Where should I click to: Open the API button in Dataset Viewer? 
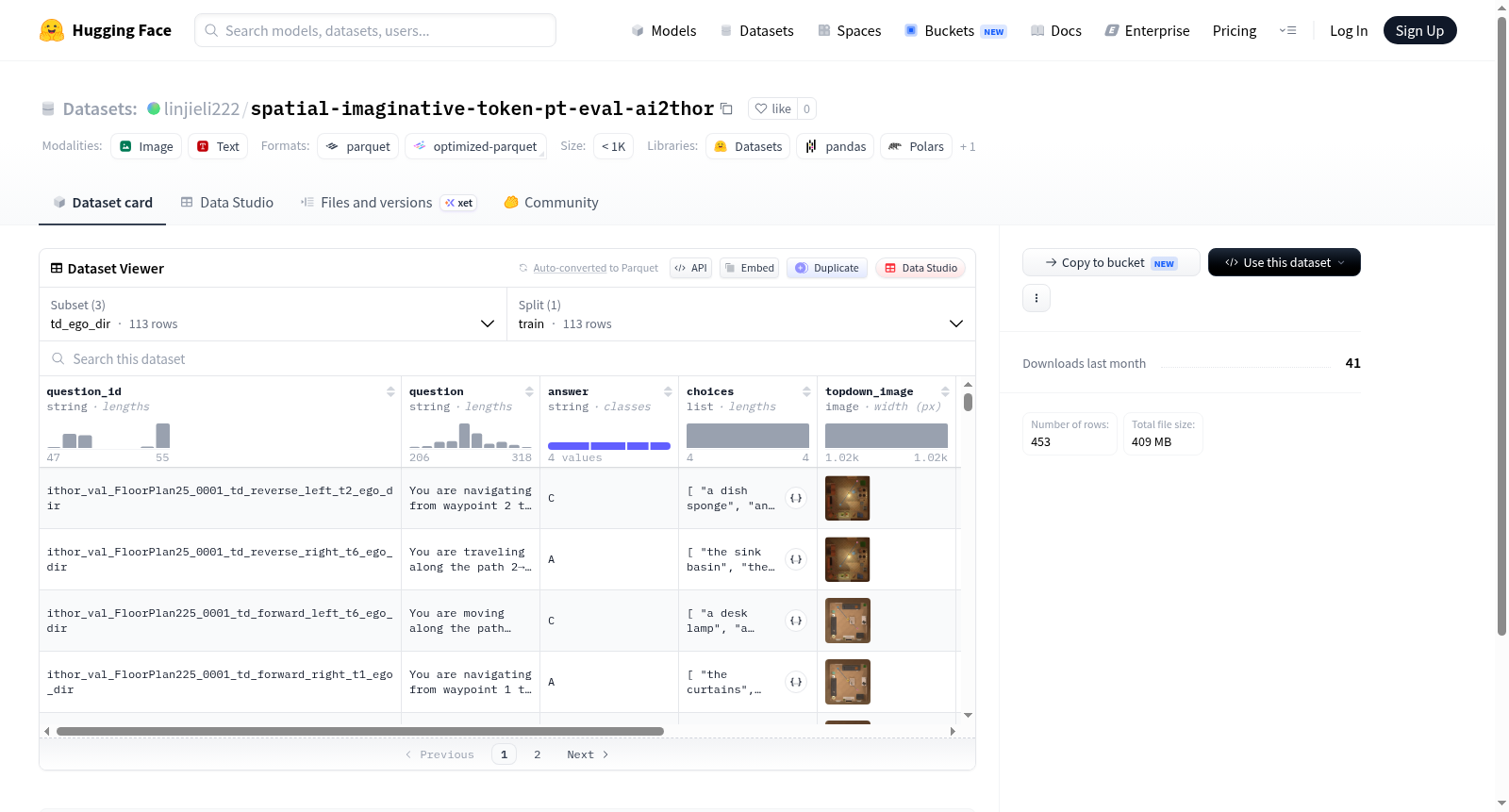(690, 268)
